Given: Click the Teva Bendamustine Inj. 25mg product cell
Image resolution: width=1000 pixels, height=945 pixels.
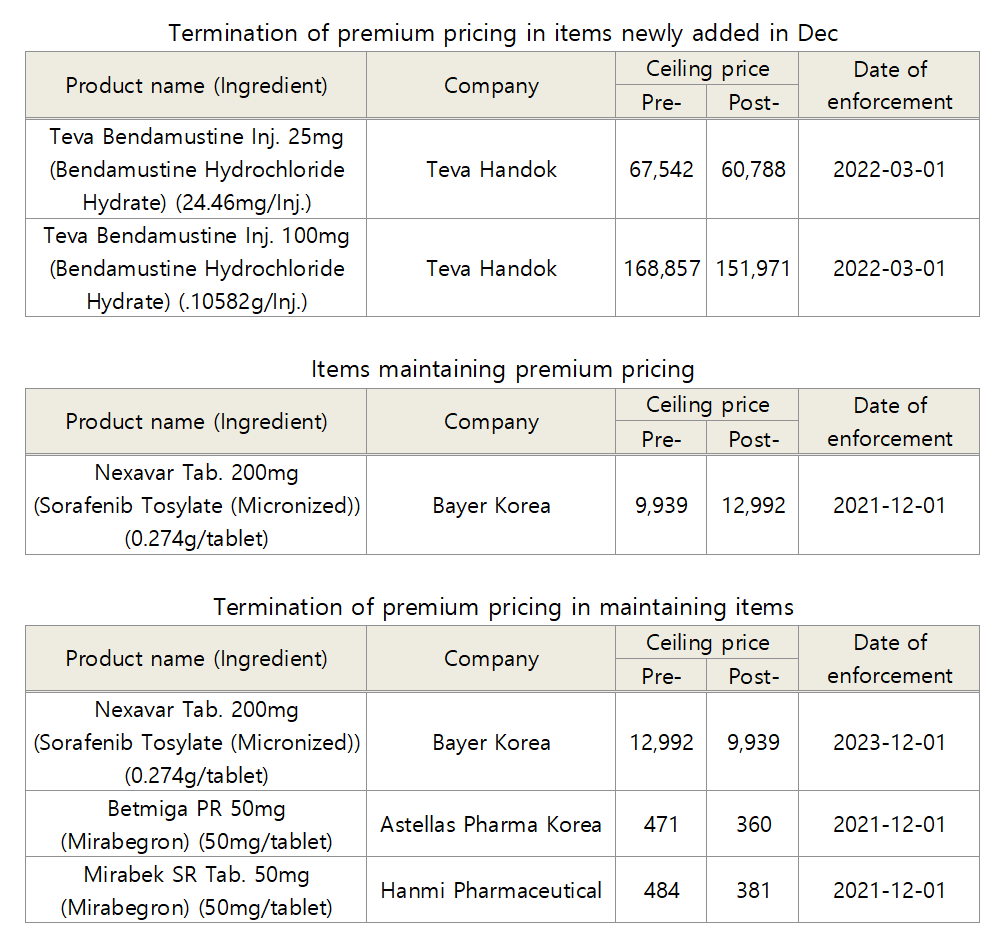Looking at the screenshot, I should click(196, 169).
